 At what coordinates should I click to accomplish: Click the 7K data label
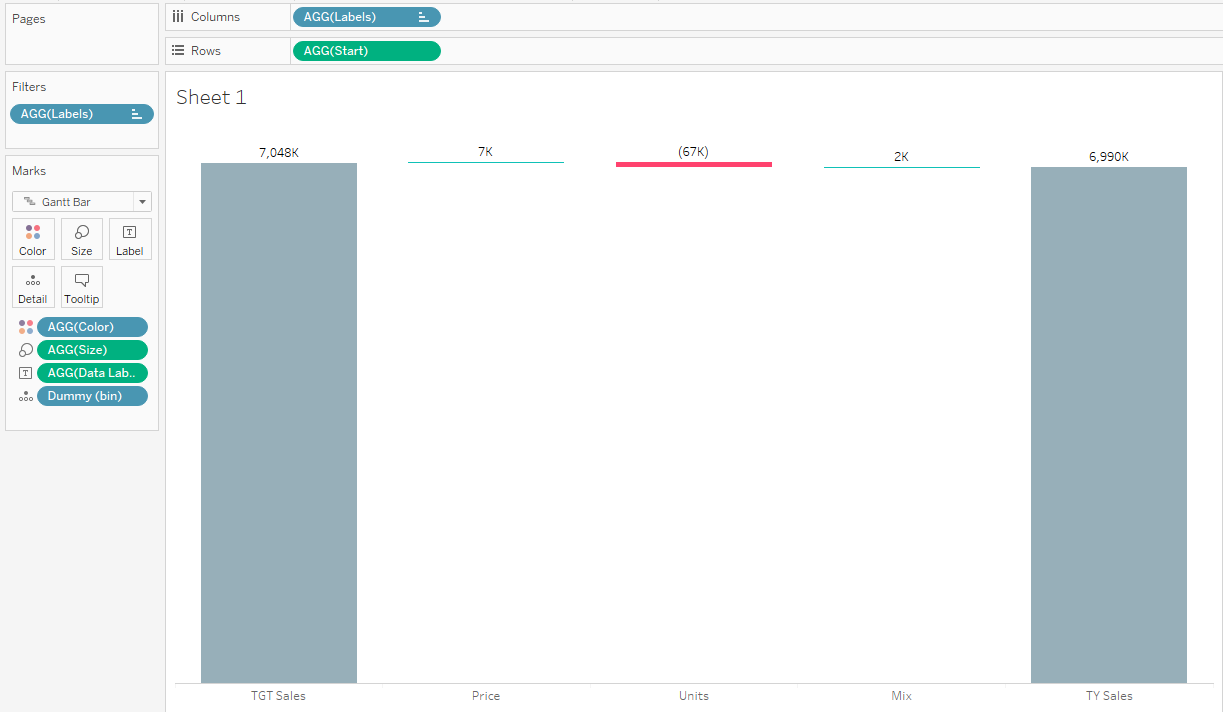(x=486, y=151)
